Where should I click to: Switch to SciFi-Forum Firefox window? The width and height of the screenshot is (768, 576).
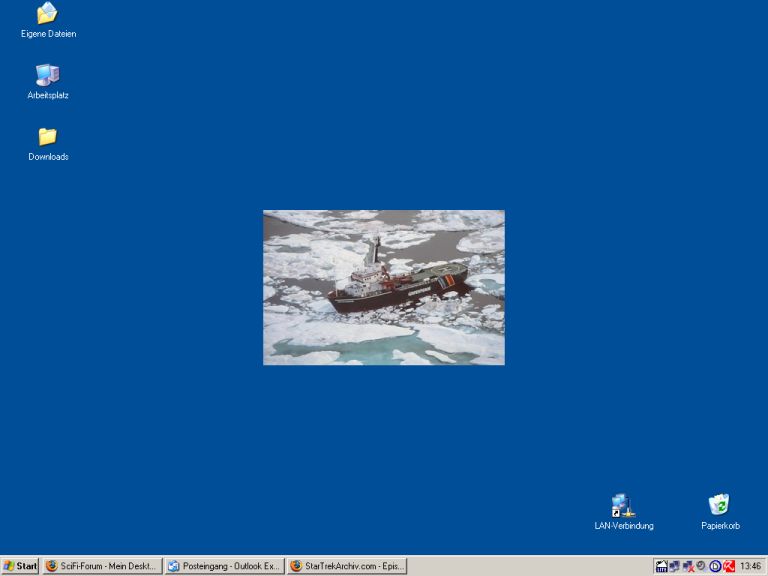point(102,566)
